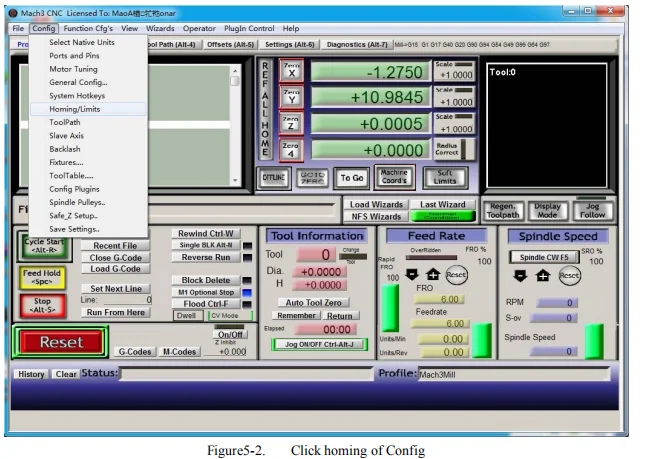Click the Zero Z button
Viewport: 648px width, 459px height.
(x=291, y=123)
